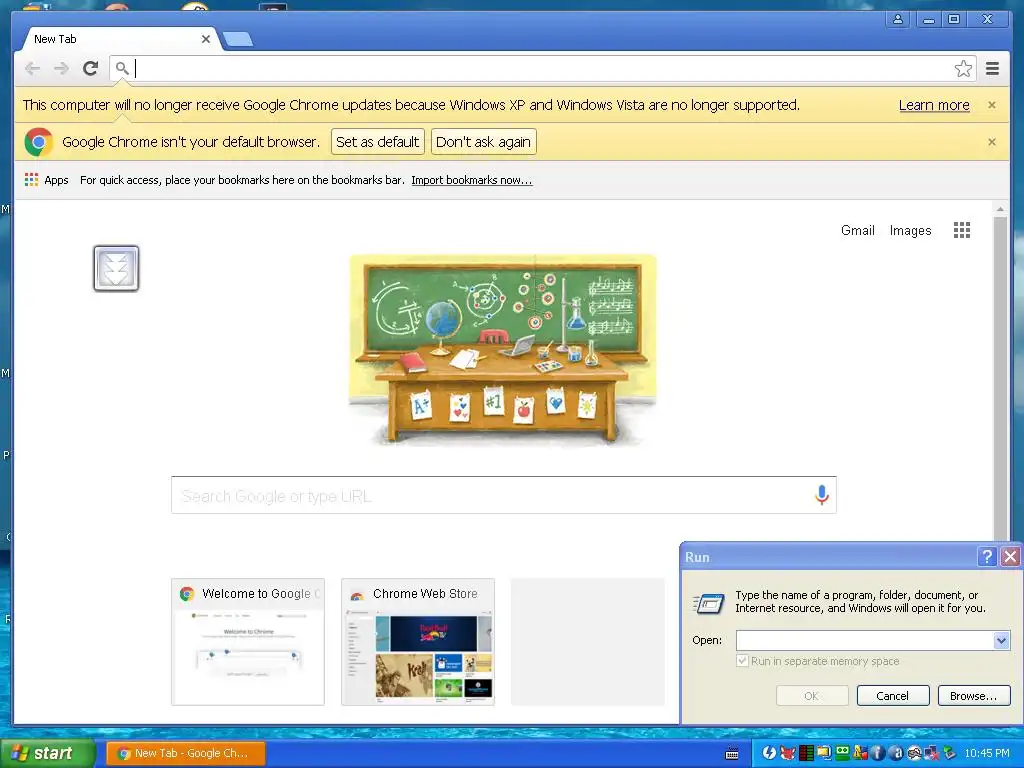Open Apps shortcut in bookmarks bar

[46, 180]
